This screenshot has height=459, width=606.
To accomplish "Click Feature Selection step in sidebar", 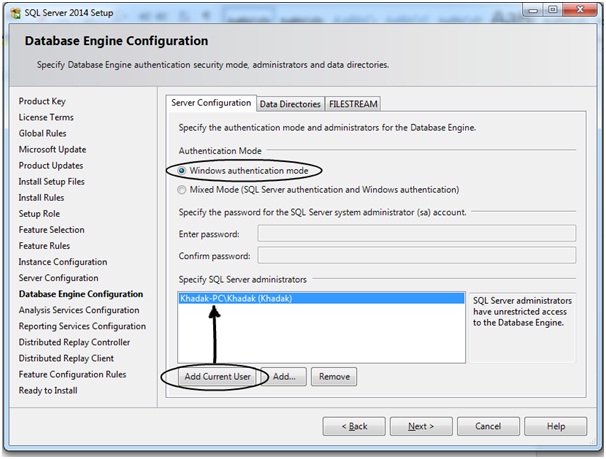I will pos(51,230).
